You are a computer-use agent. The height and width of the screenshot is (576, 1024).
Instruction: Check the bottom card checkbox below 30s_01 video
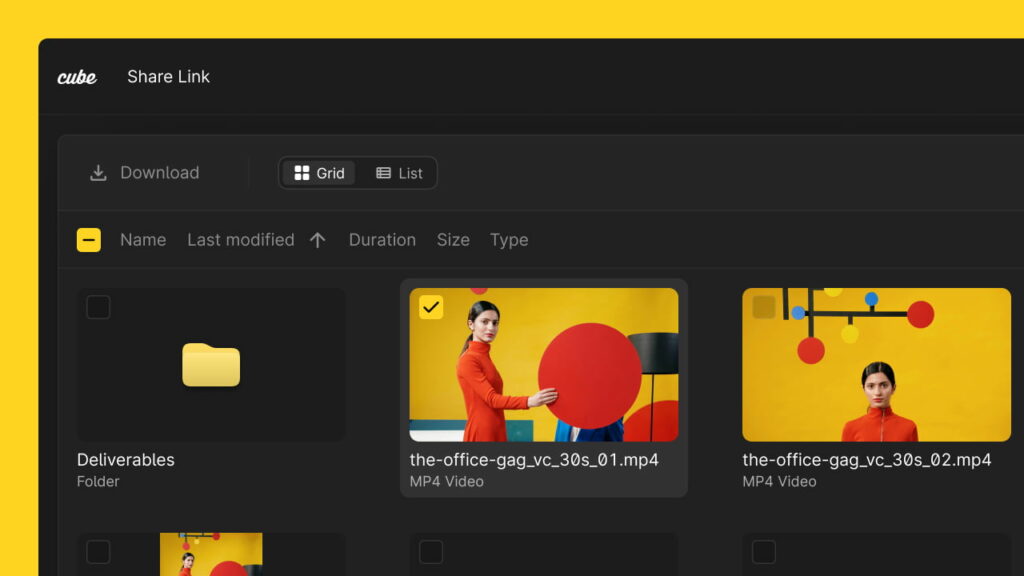click(431, 552)
